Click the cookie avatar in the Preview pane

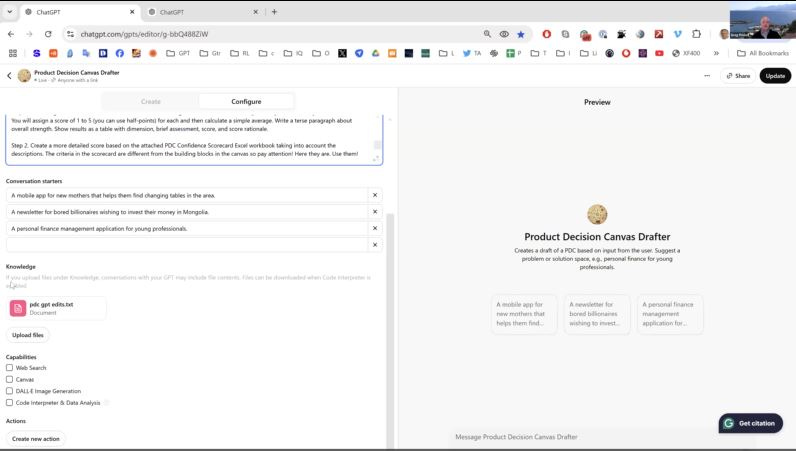coord(597,214)
